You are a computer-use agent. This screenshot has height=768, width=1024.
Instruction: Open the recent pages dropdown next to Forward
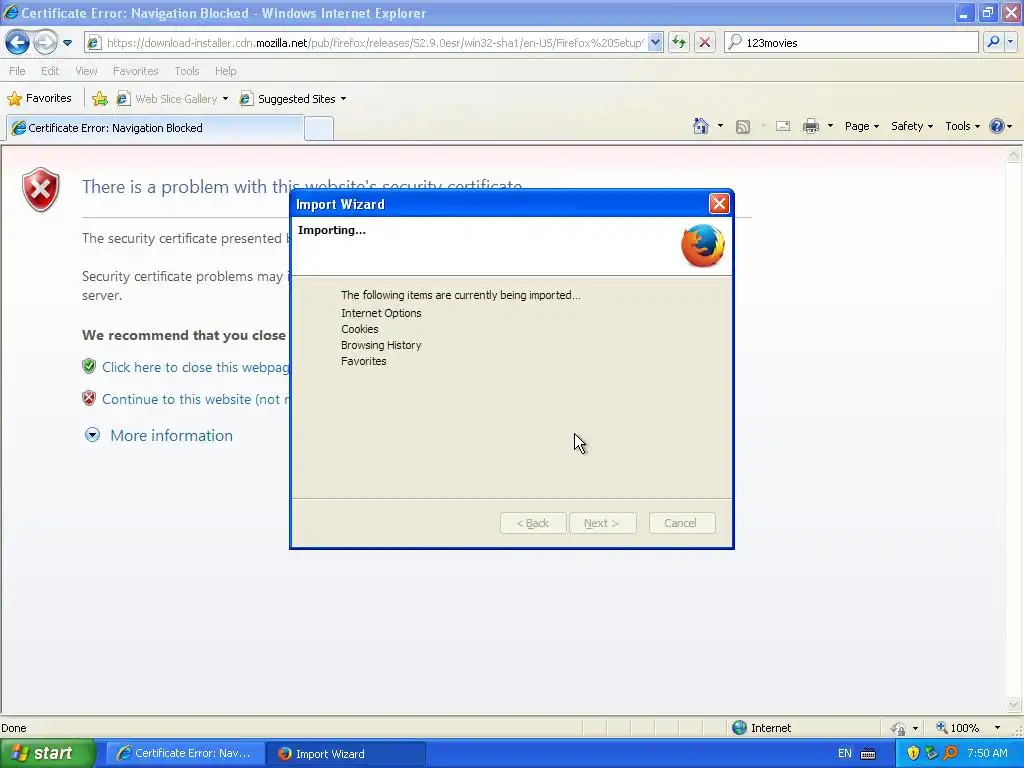tap(67, 43)
